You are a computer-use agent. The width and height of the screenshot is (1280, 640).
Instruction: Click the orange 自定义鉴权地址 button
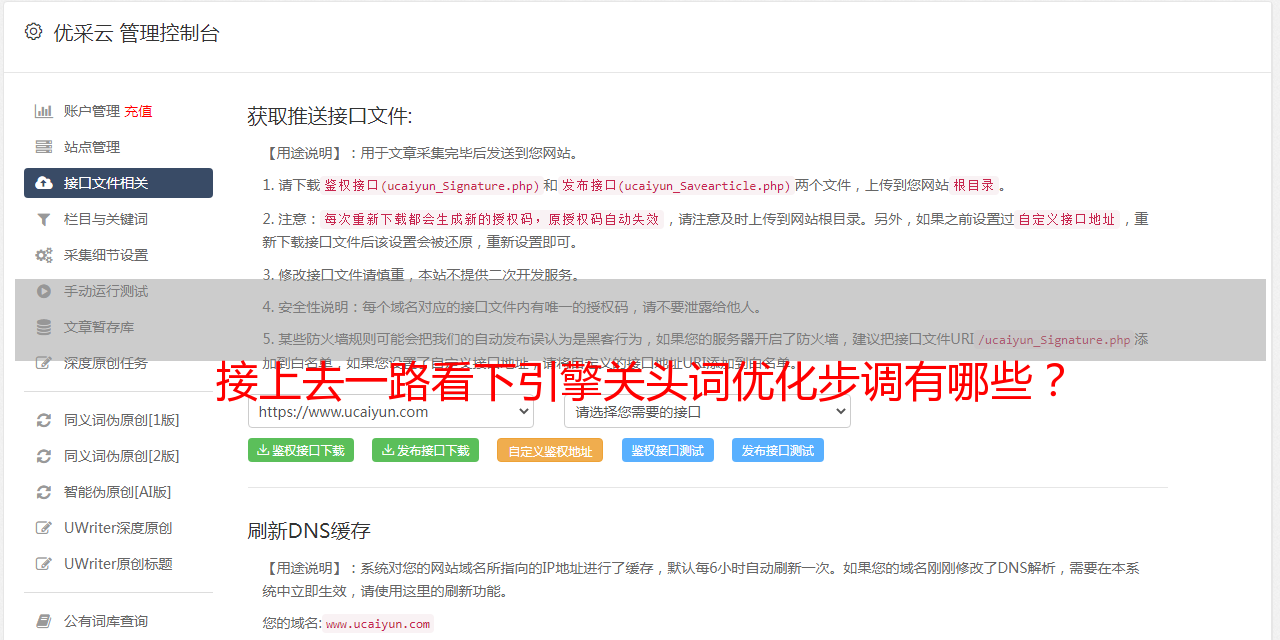[x=550, y=450]
